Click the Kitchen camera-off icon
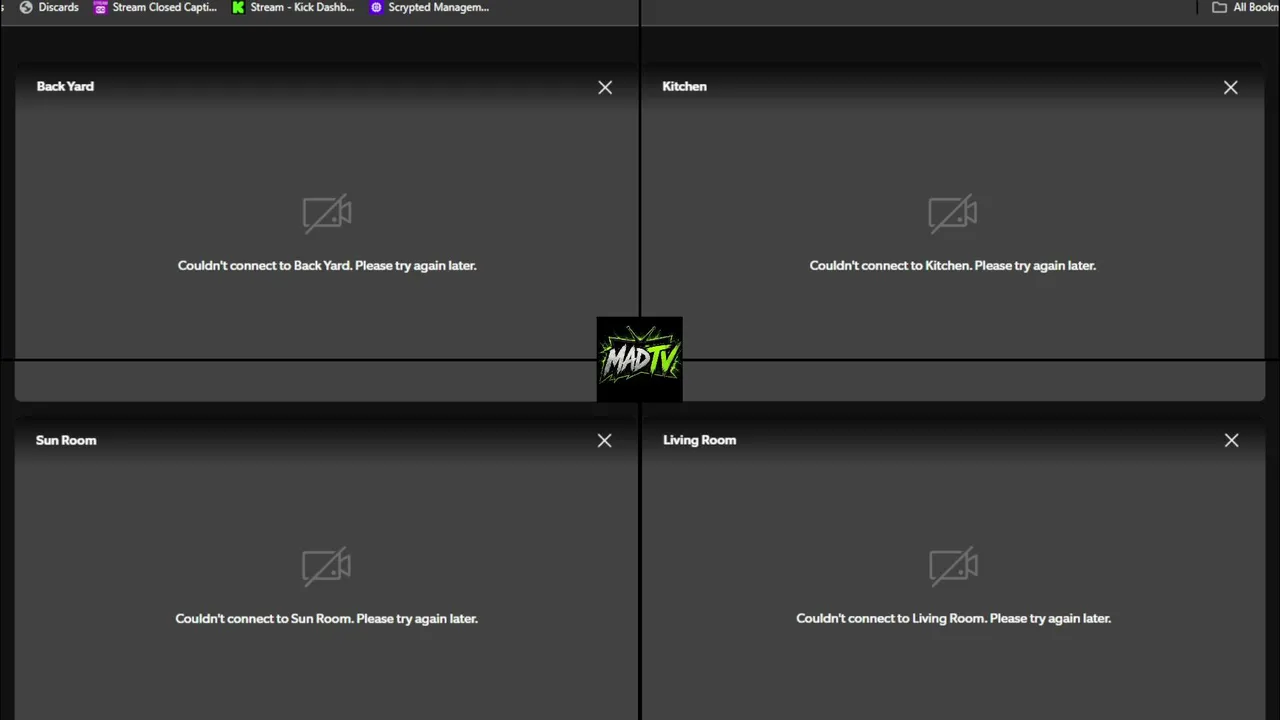 click(953, 213)
